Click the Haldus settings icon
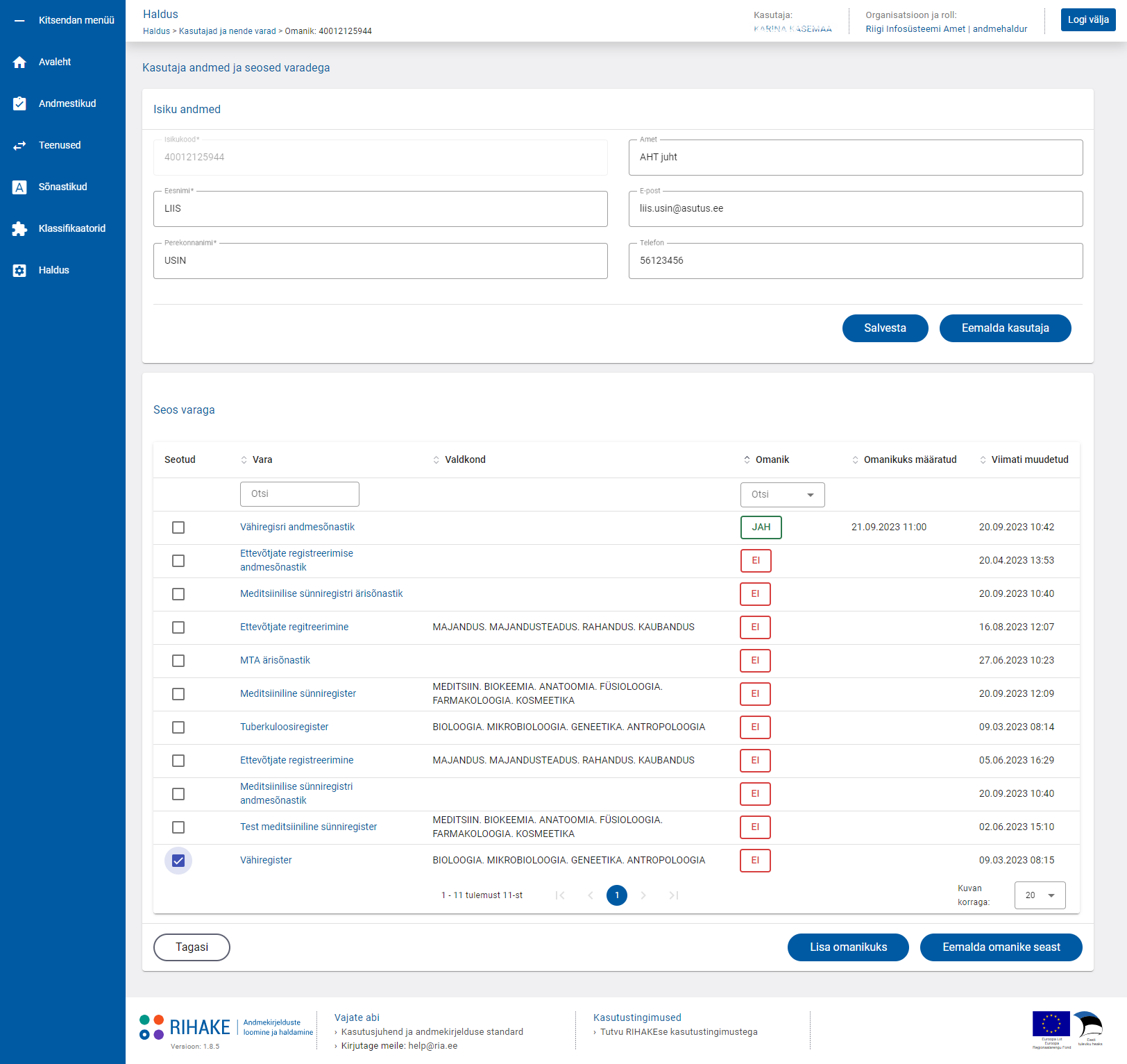The height and width of the screenshot is (1064, 1127). coord(19,270)
